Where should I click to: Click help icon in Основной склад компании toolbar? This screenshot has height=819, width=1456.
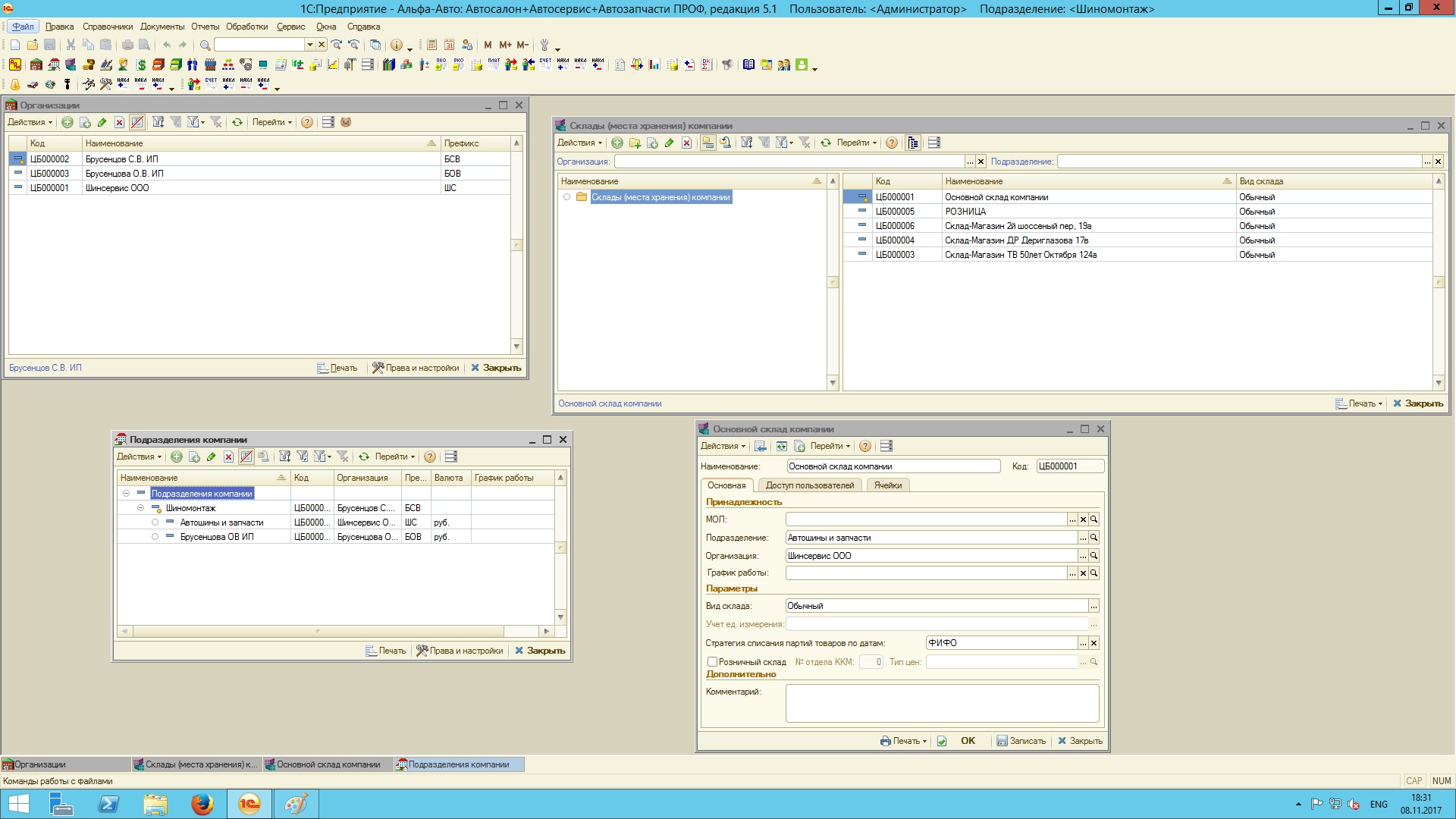point(865,446)
